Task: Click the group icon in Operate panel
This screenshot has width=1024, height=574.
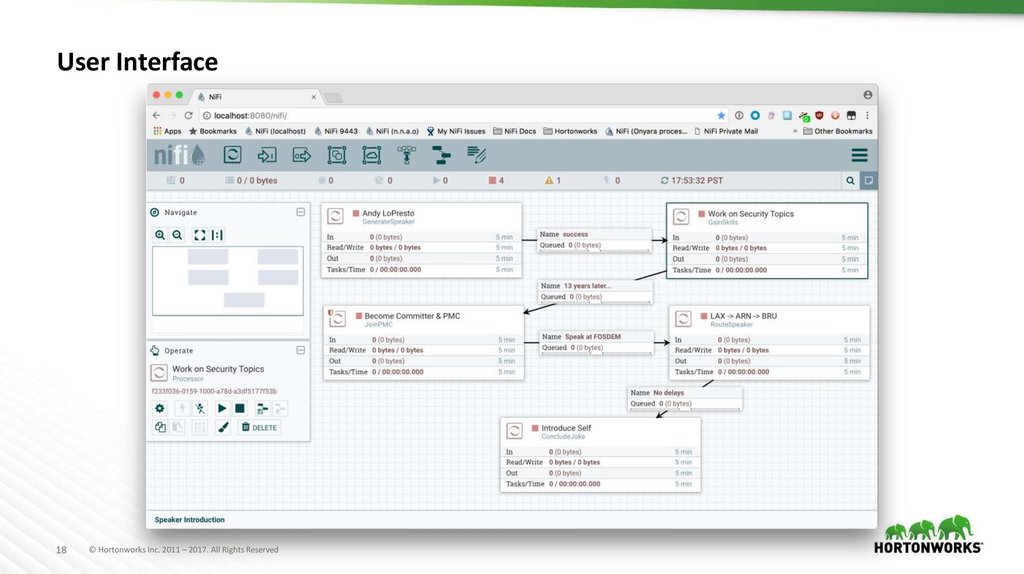Action: tap(200, 427)
